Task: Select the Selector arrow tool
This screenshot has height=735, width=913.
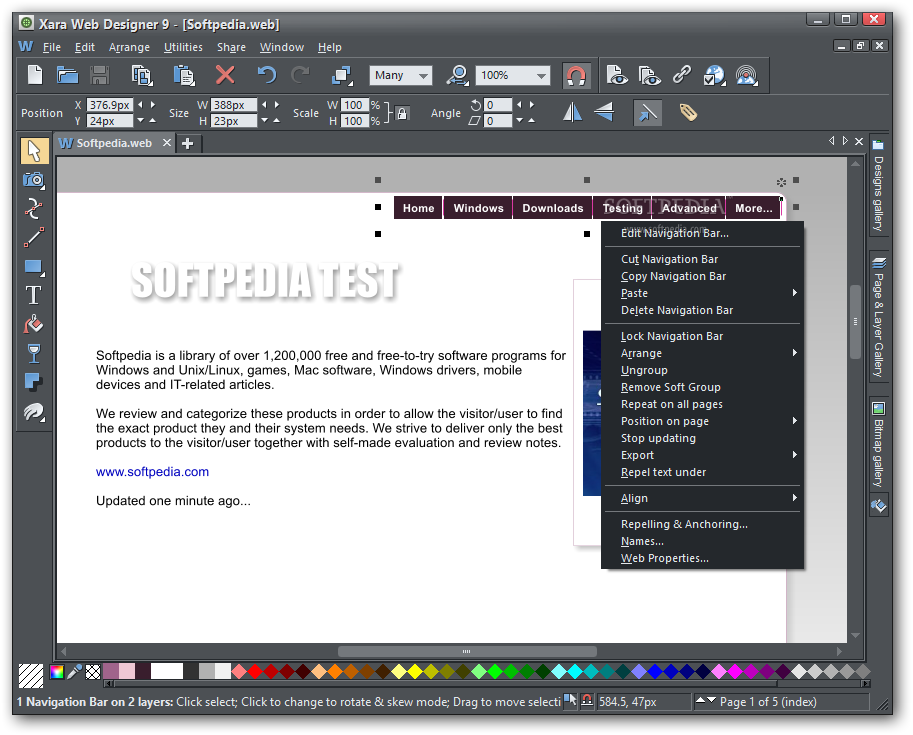Action: pos(34,151)
